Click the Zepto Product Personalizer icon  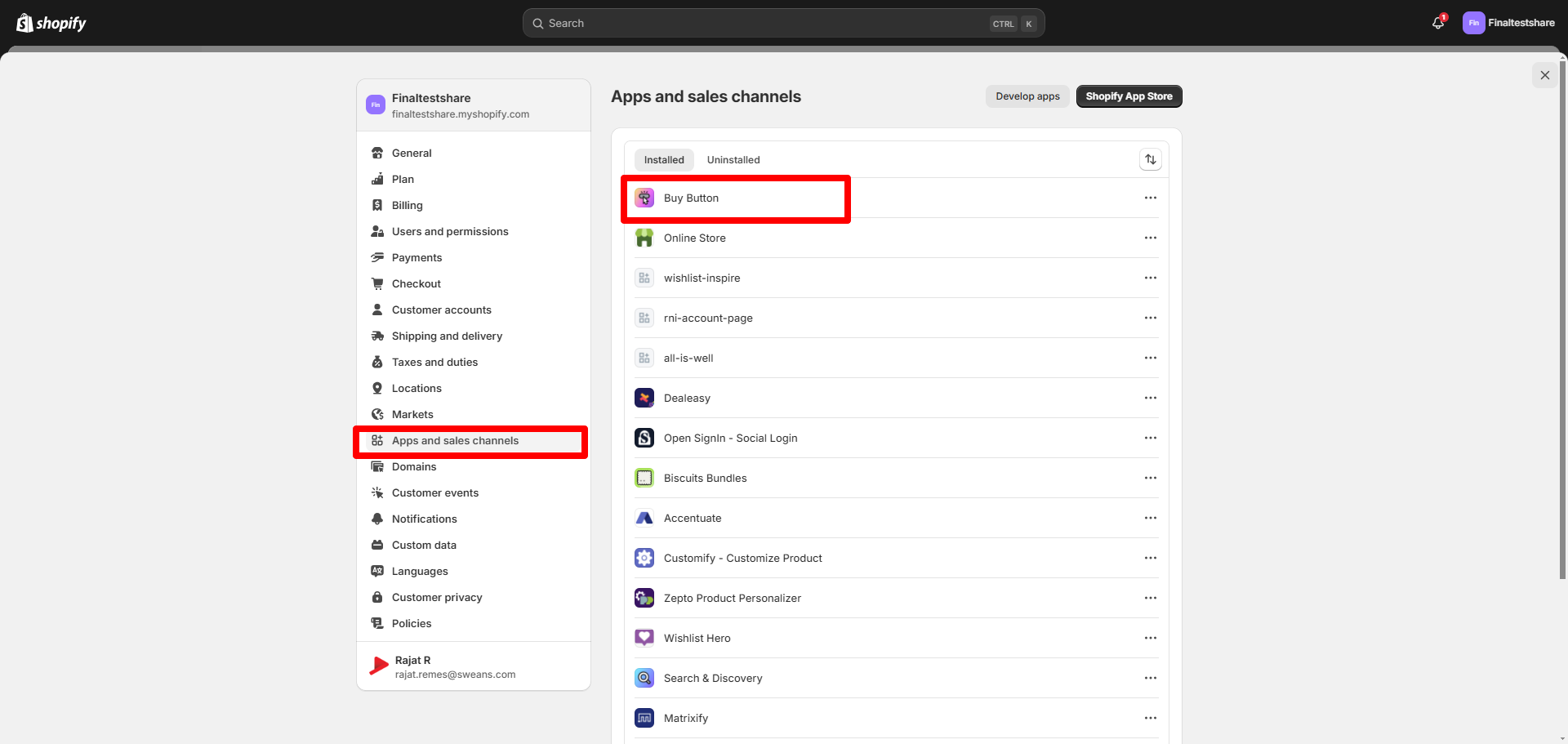pyautogui.click(x=644, y=598)
